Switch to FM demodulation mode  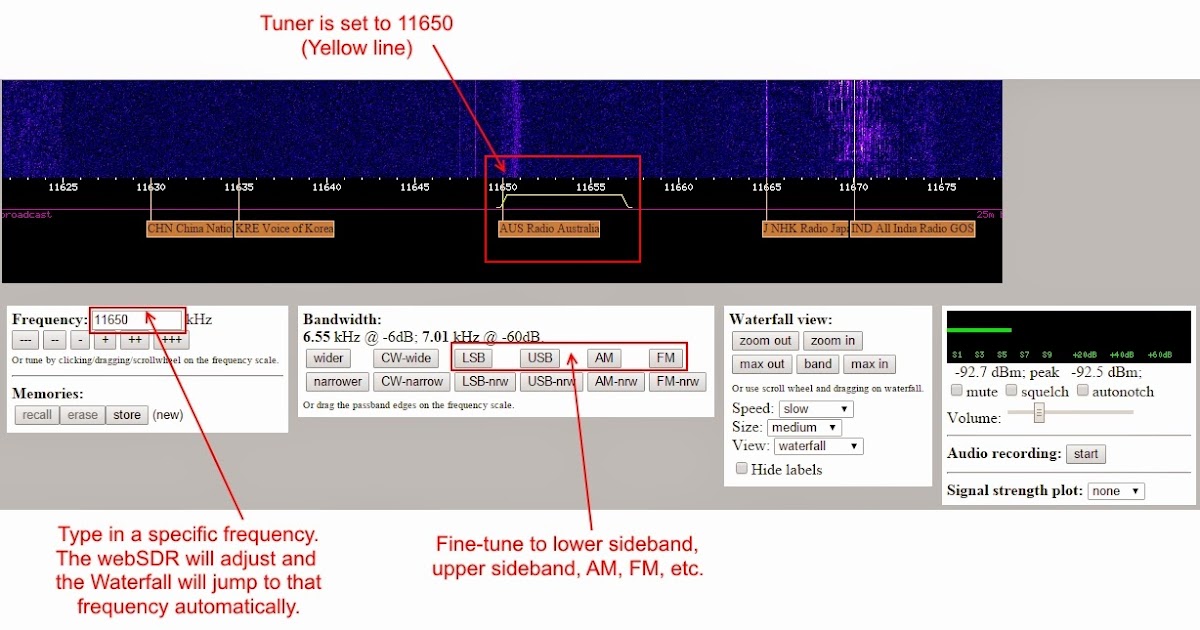666,357
